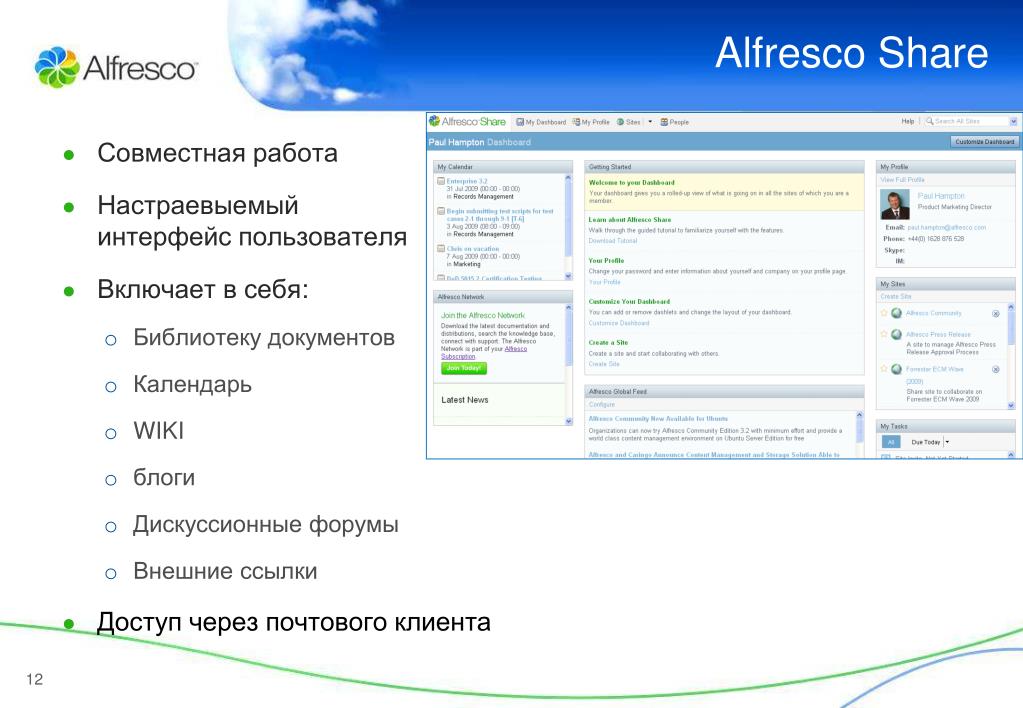Click the Alfresco Subscription link

(483, 352)
